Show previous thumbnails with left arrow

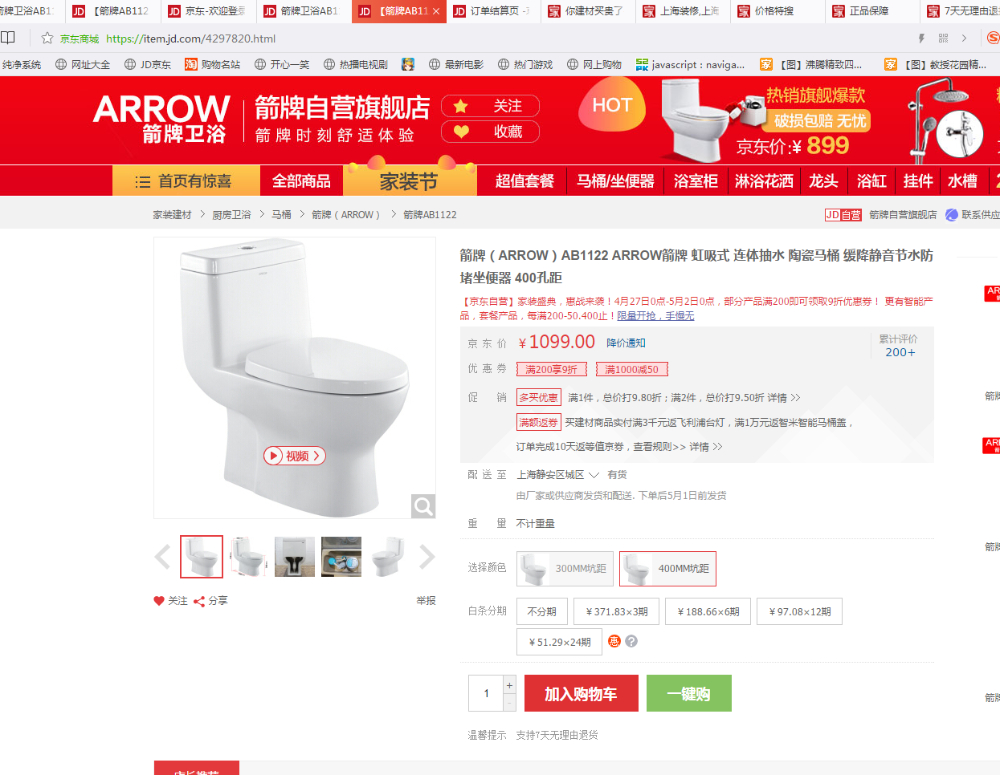click(x=163, y=557)
